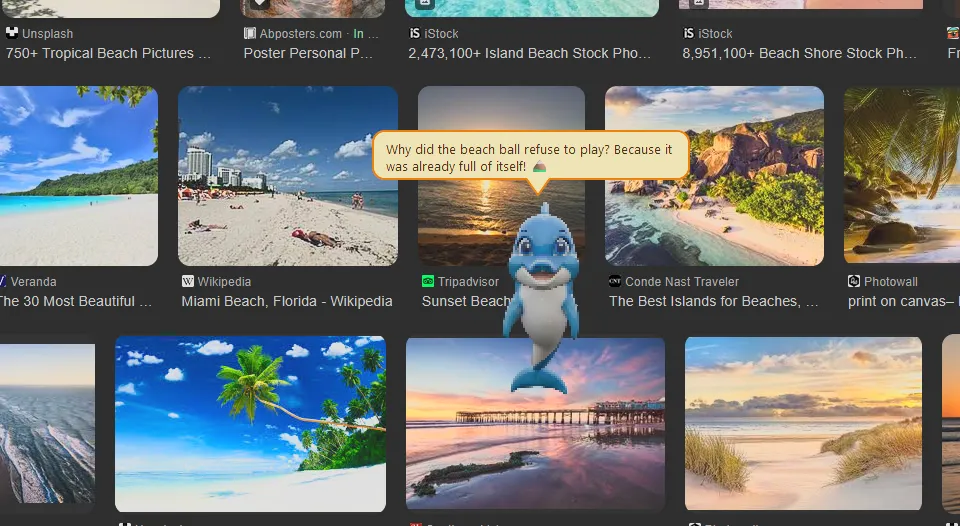This screenshot has width=960, height=526.
Task: Open the 'Sunset Beach' result title
Action: point(465,301)
